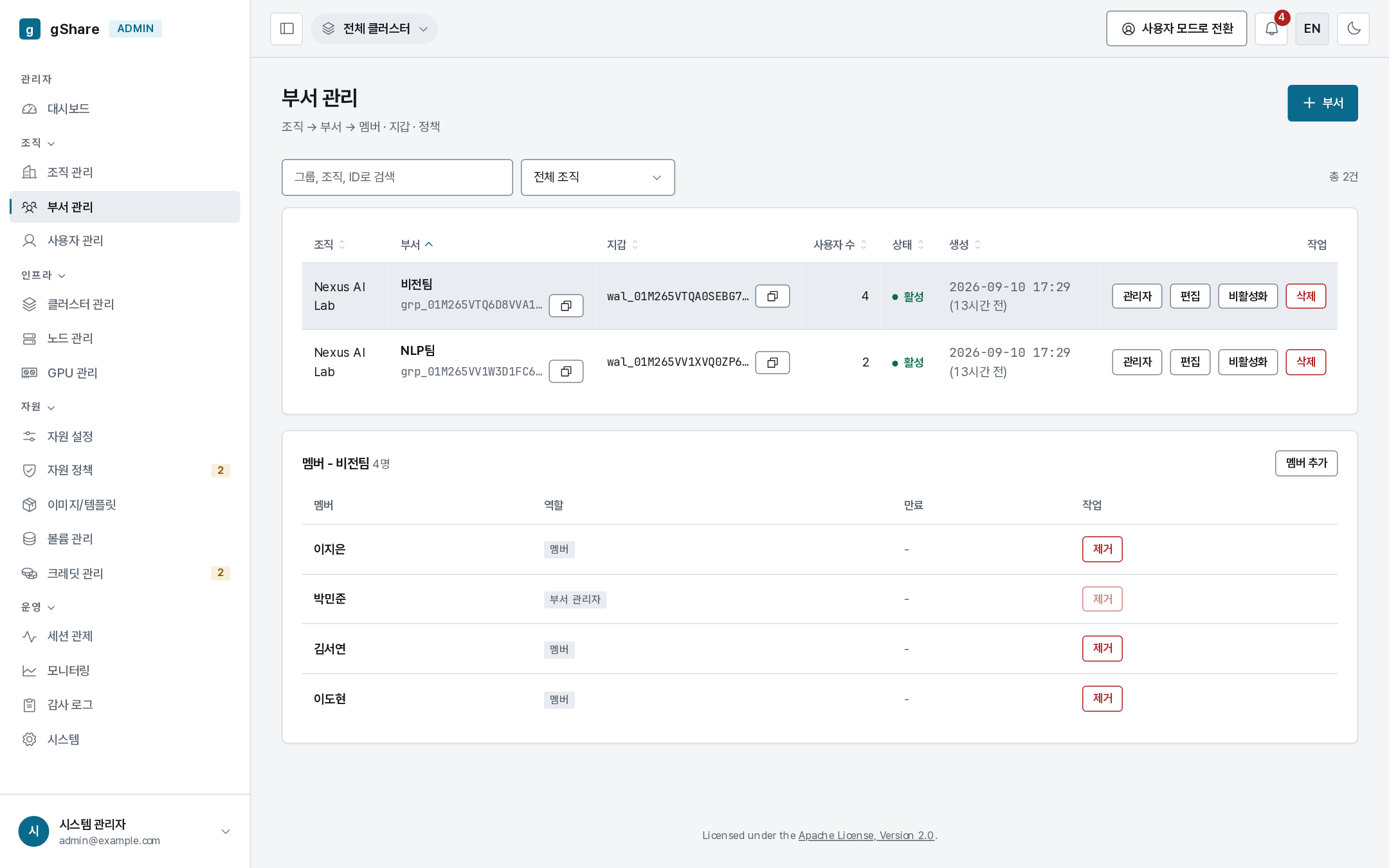Copy the 비전팀 group ID
1389x868 pixels.
[x=566, y=305]
